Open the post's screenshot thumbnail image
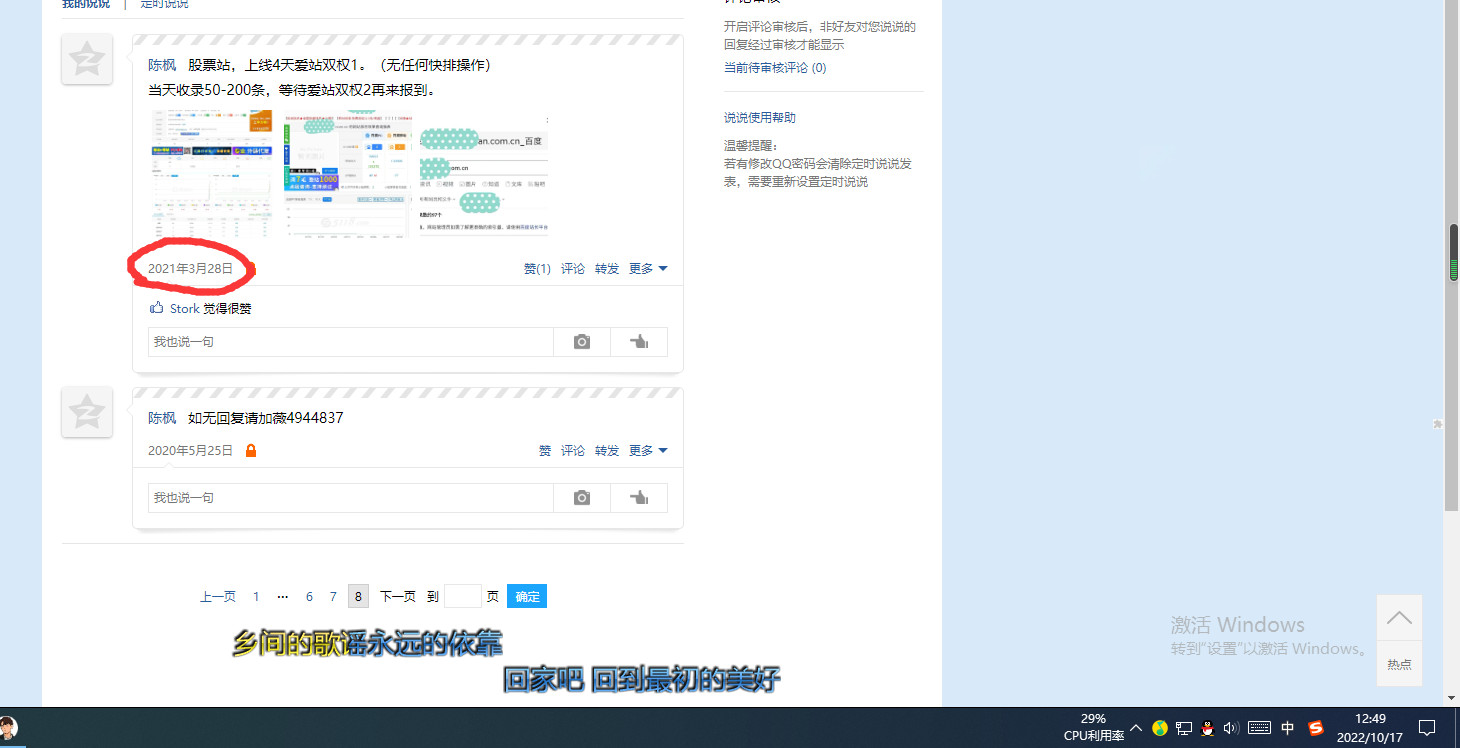Screen dimensions: 1460x748 (348, 174)
